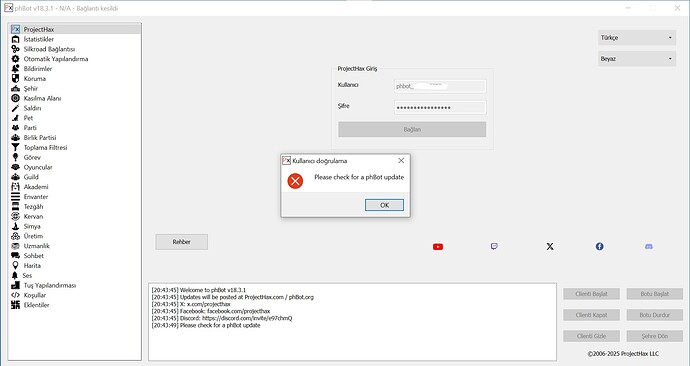The image size is (690, 366).
Task: Click log line 'Facebook: facebook.com/projecthax'
Action: click(x=211, y=311)
